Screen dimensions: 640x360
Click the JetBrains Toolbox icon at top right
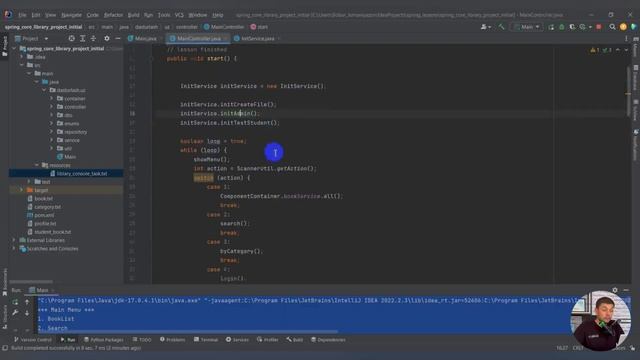(633, 27)
